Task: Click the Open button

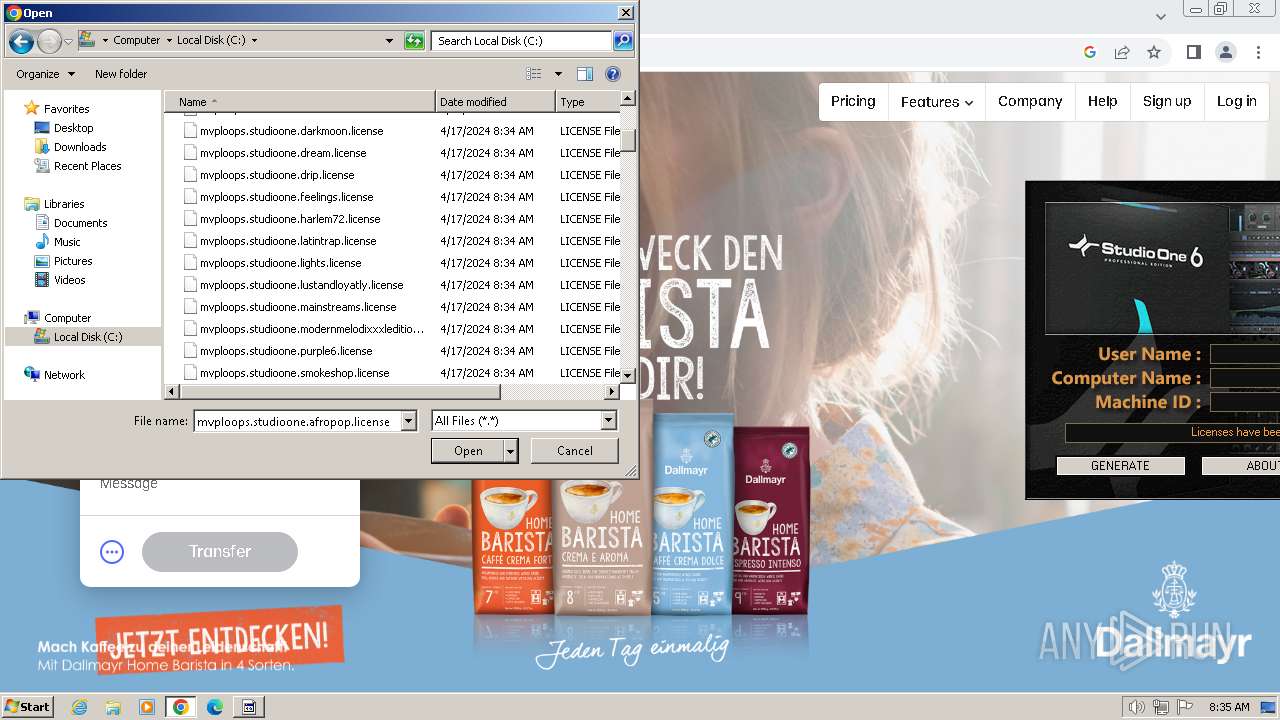Action: pyautogui.click(x=468, y=451)
